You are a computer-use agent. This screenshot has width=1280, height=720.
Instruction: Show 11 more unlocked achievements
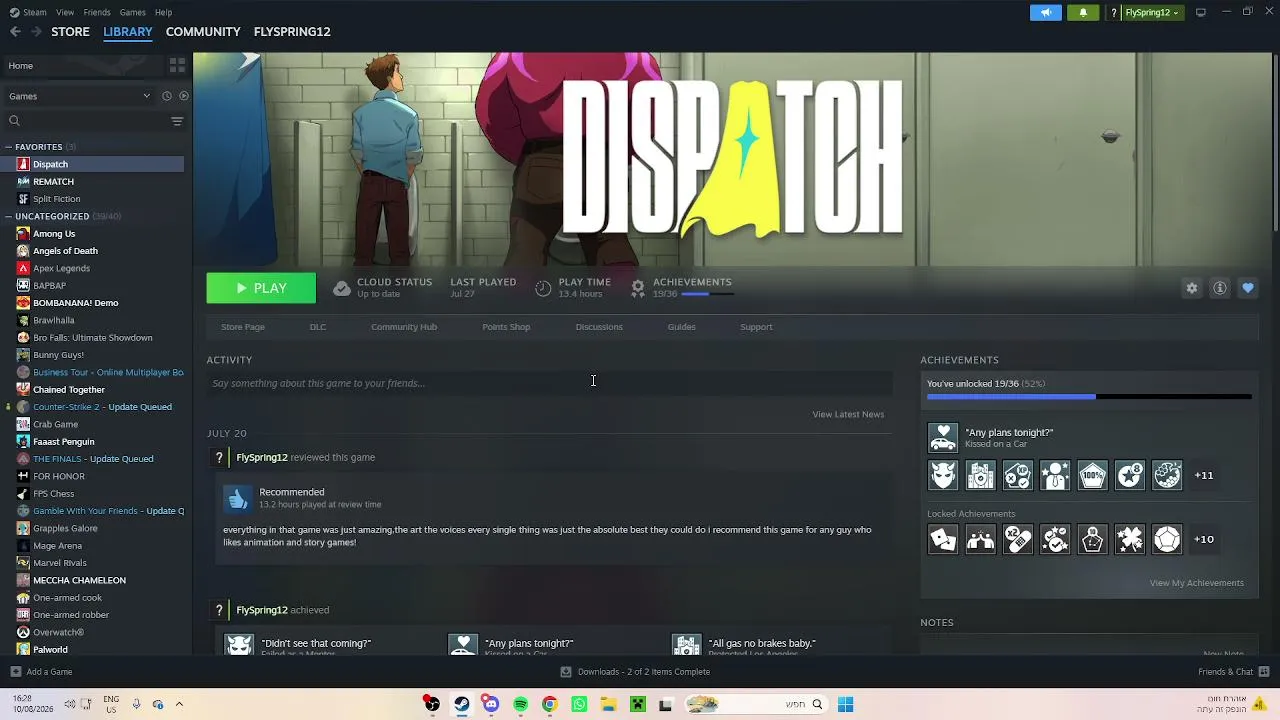1204,475
